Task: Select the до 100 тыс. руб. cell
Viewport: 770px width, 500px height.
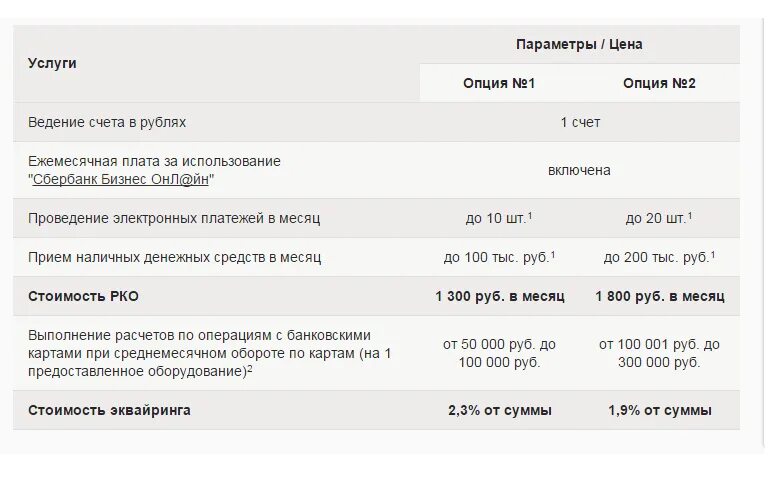Action: click(499, 257)
